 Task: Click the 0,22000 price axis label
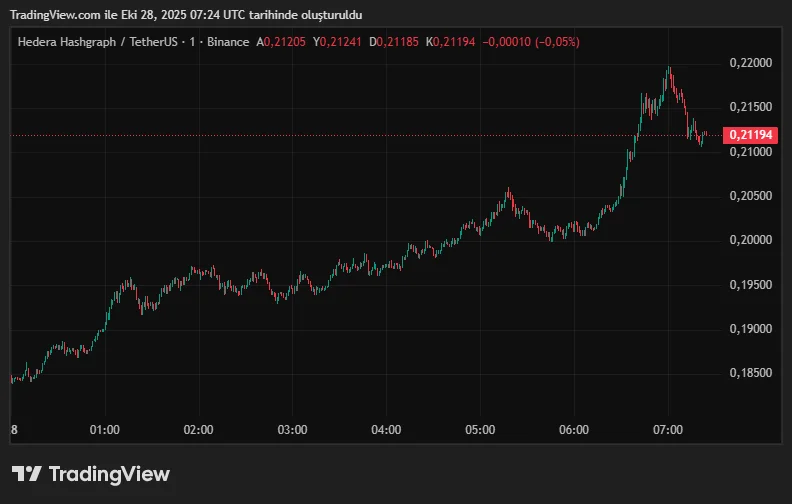750,63
